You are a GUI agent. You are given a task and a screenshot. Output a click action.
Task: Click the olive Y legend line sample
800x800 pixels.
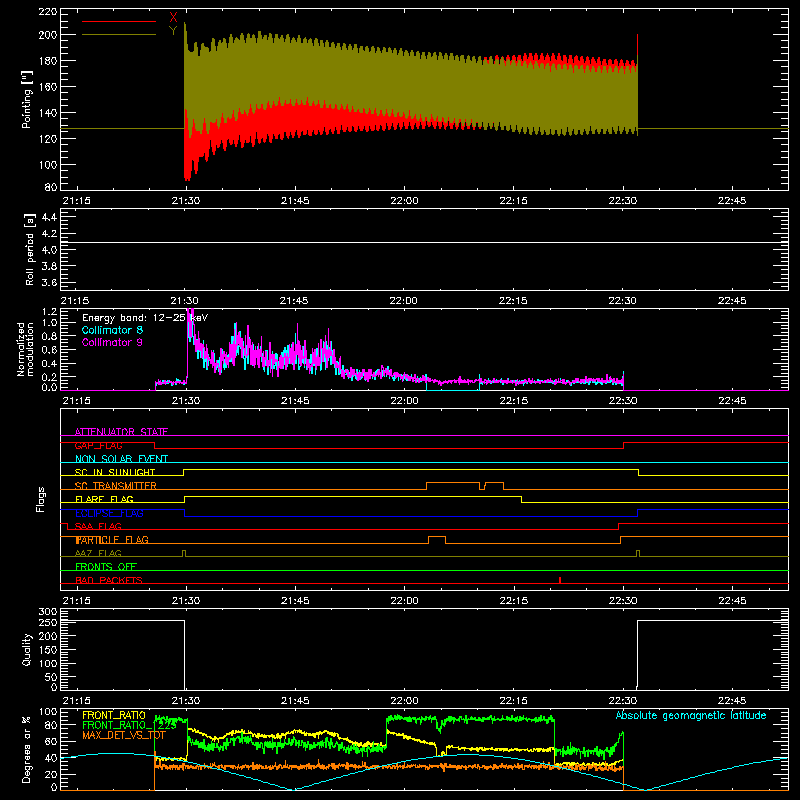[x=119, y=34]
